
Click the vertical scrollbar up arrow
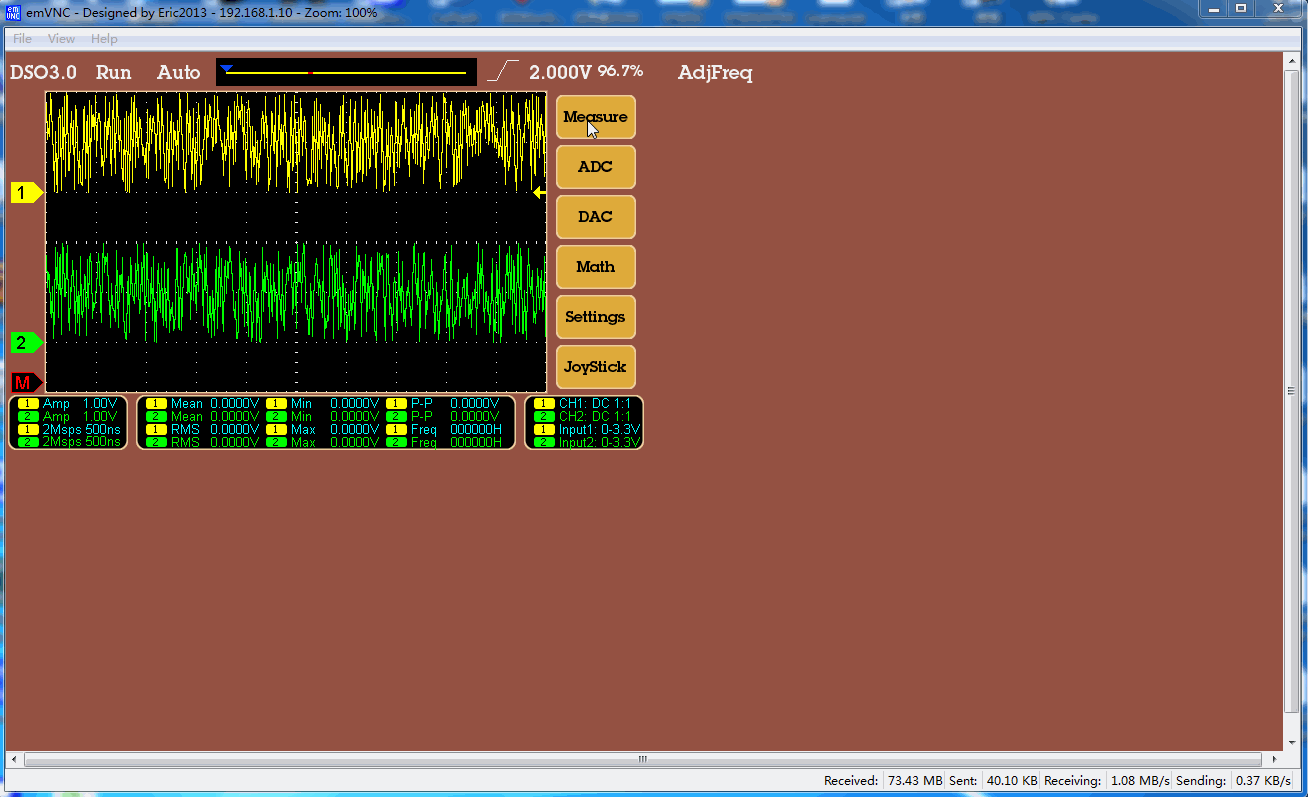click(1291, 59)
